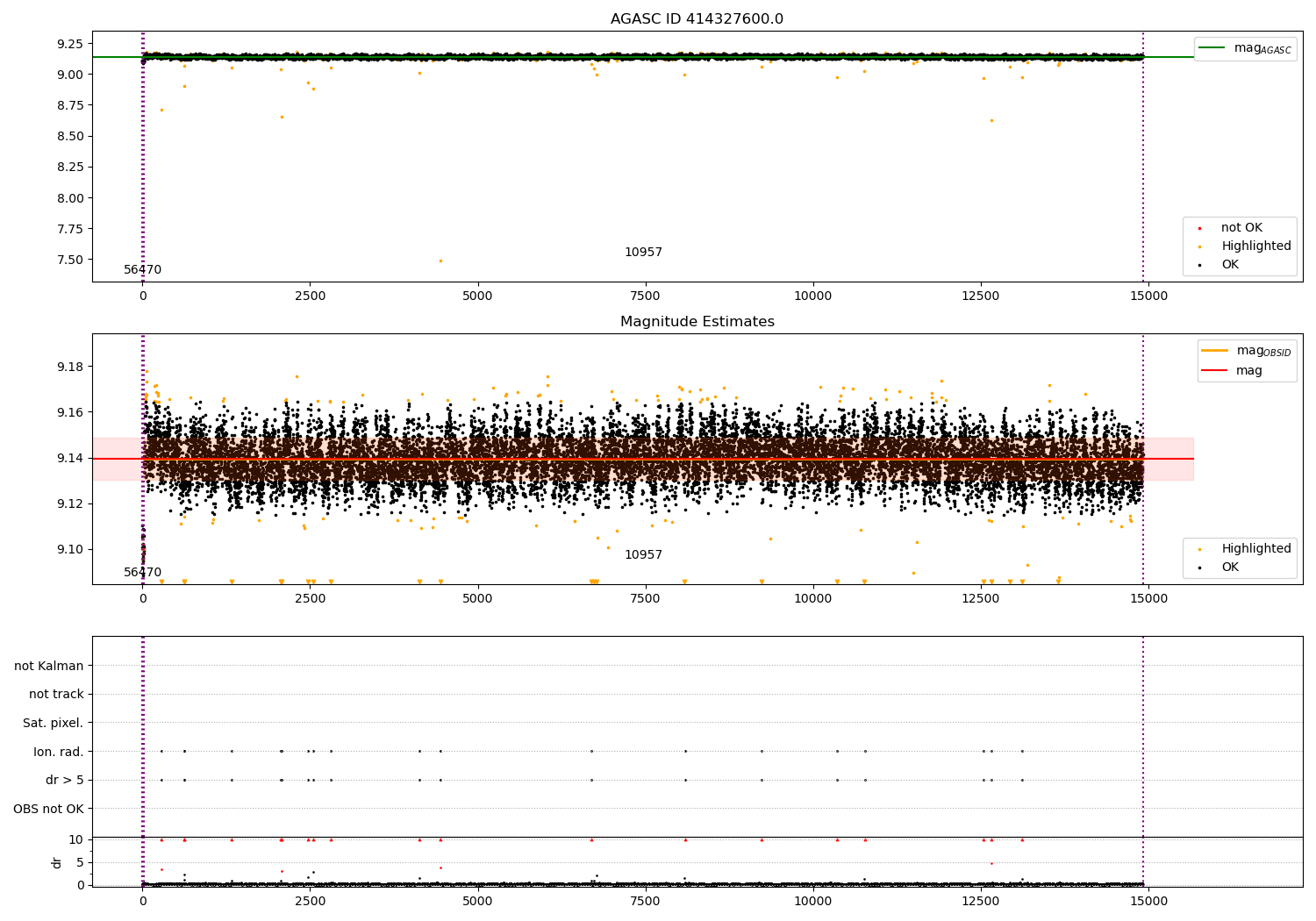
Task: Click the '9.14' y-axis tick label
Action: [69, 458]
